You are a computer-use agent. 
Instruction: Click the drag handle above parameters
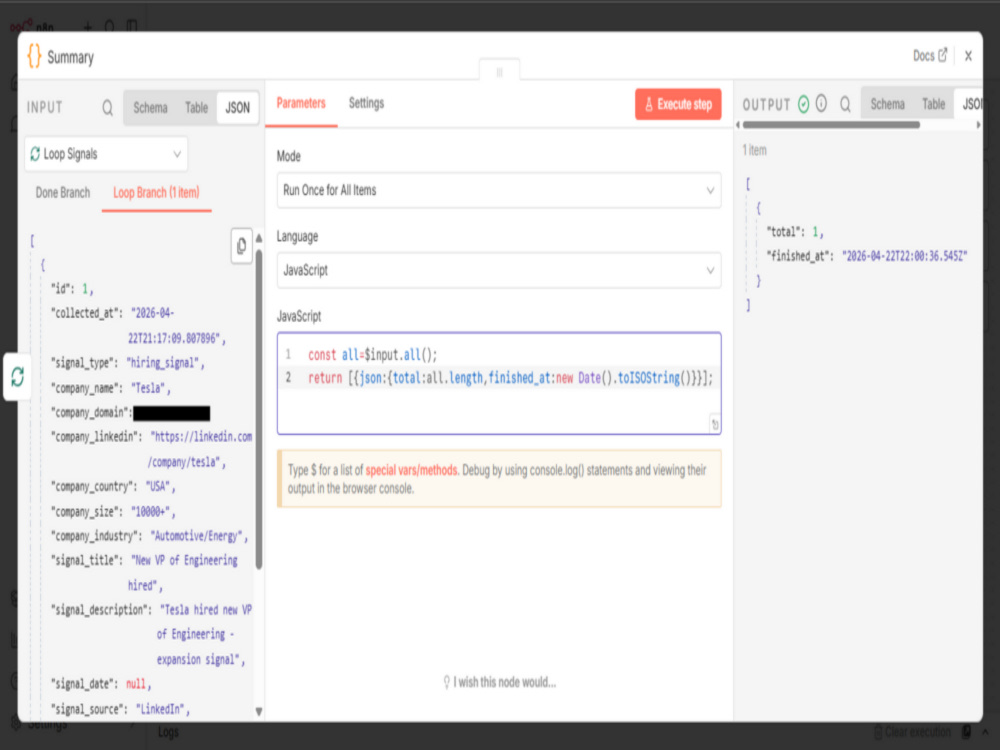coord(499,72)
